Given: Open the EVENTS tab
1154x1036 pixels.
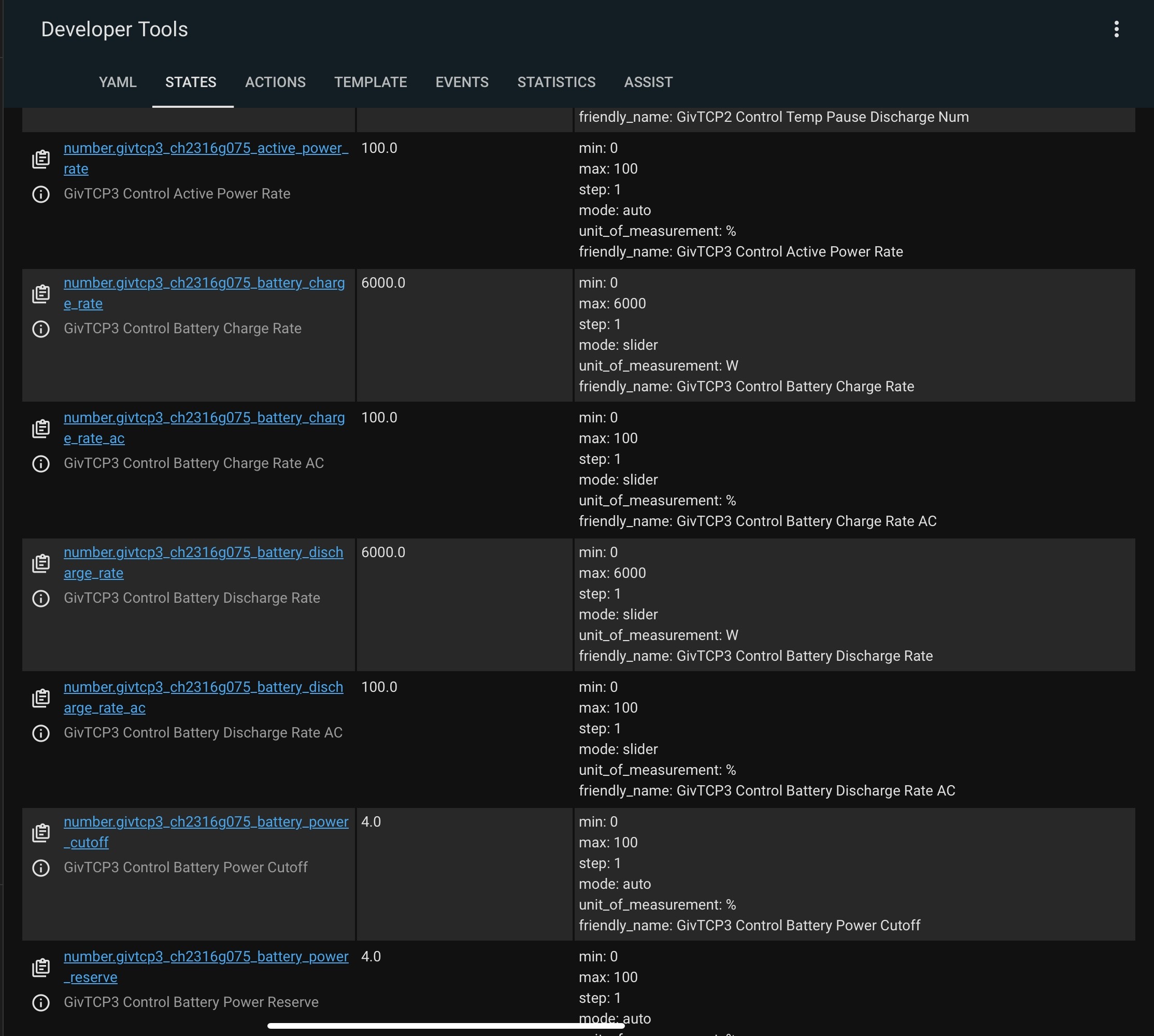Looking at the screenshot, I should (x=462, y=82).
